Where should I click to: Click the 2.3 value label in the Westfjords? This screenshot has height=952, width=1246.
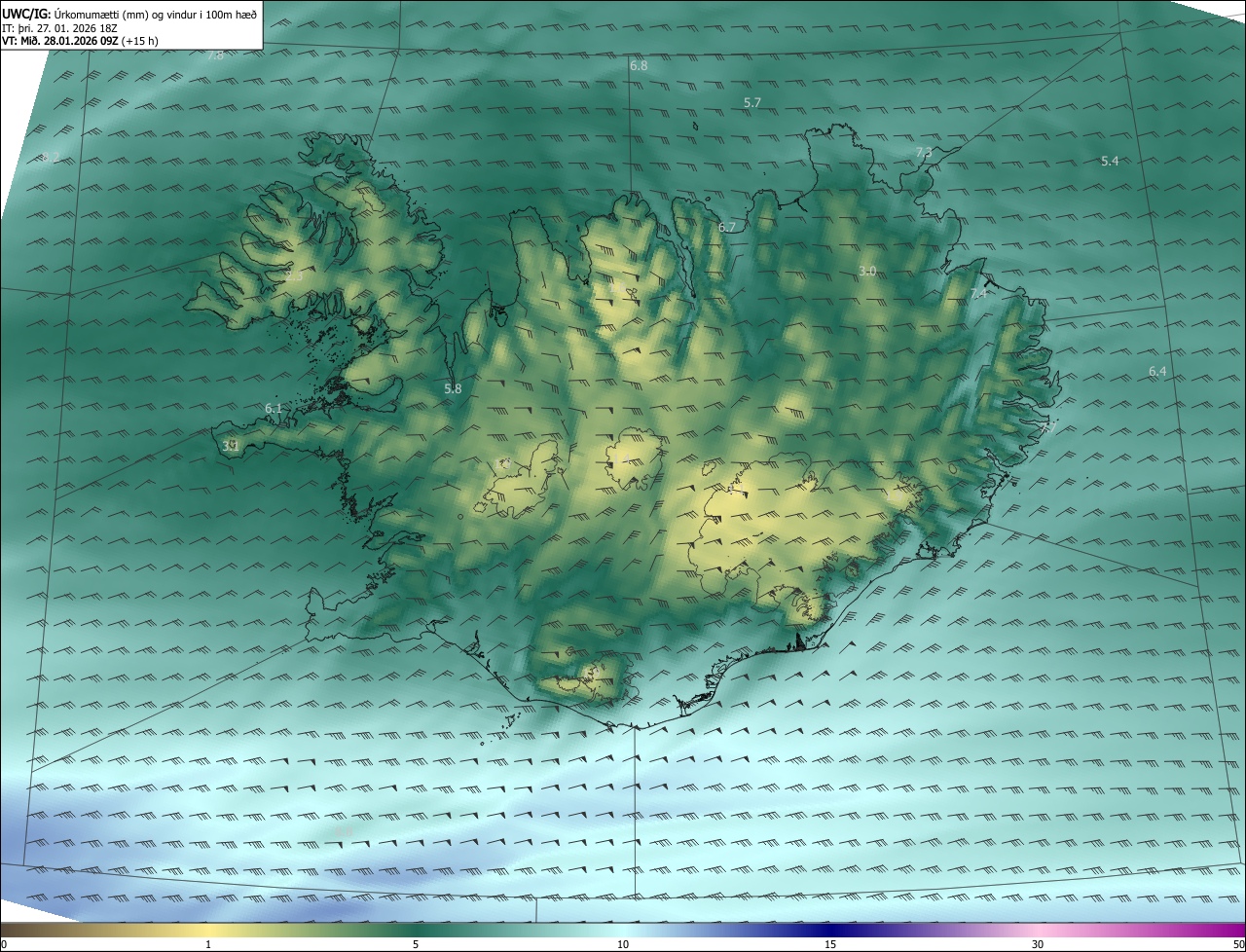coord(294,276)
